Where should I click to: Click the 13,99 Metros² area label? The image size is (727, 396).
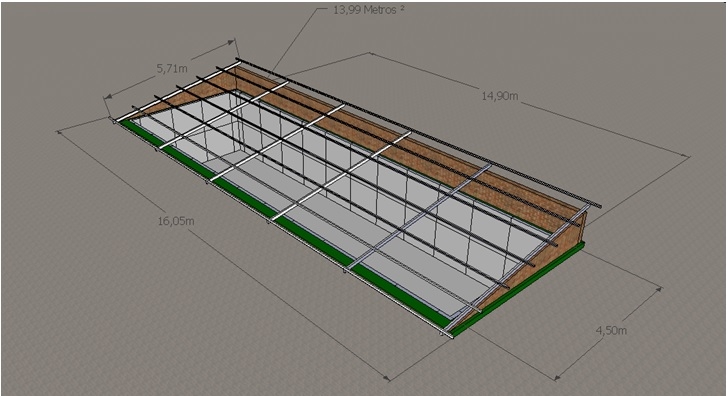tap(369, 10)
